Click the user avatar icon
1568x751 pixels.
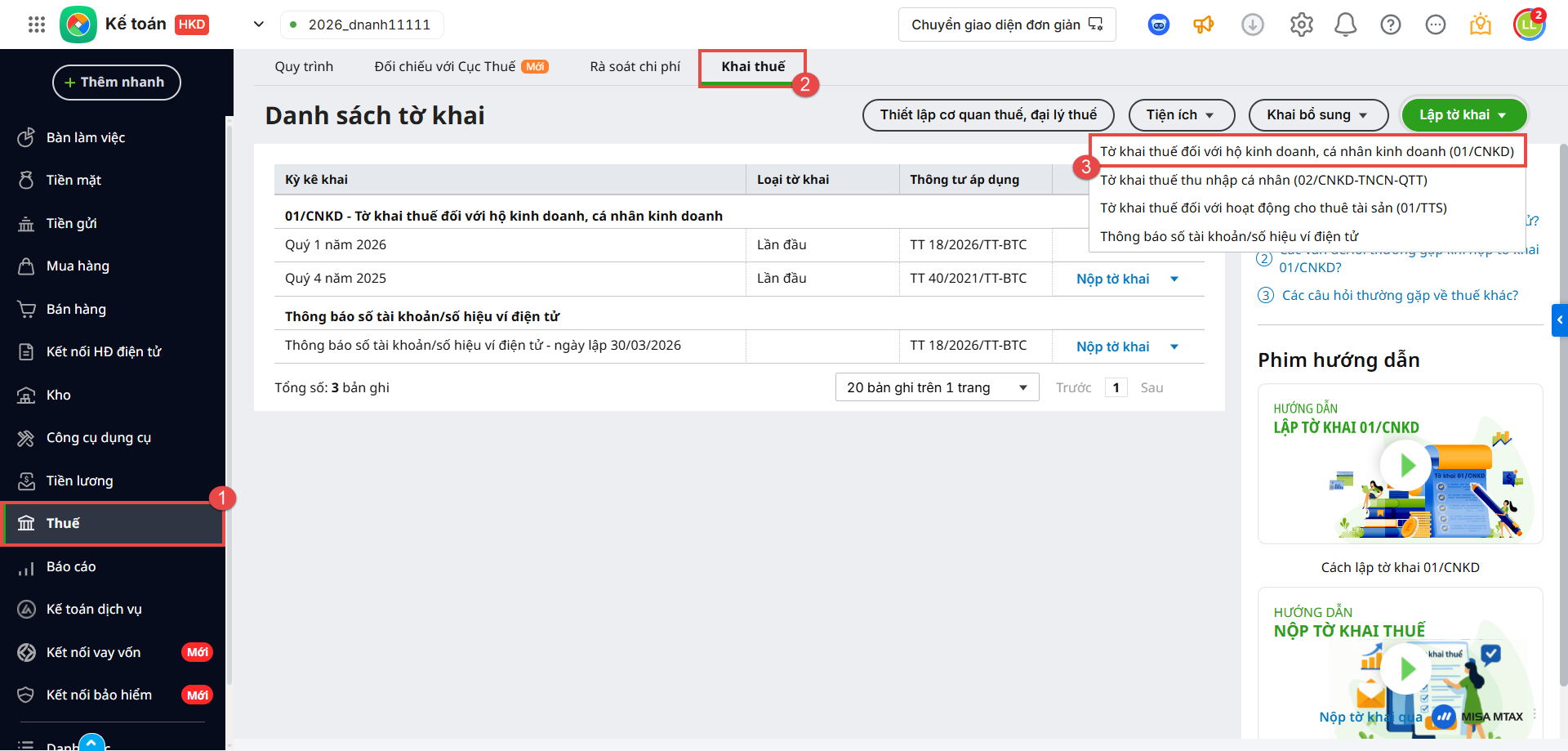pos(1529,25)
